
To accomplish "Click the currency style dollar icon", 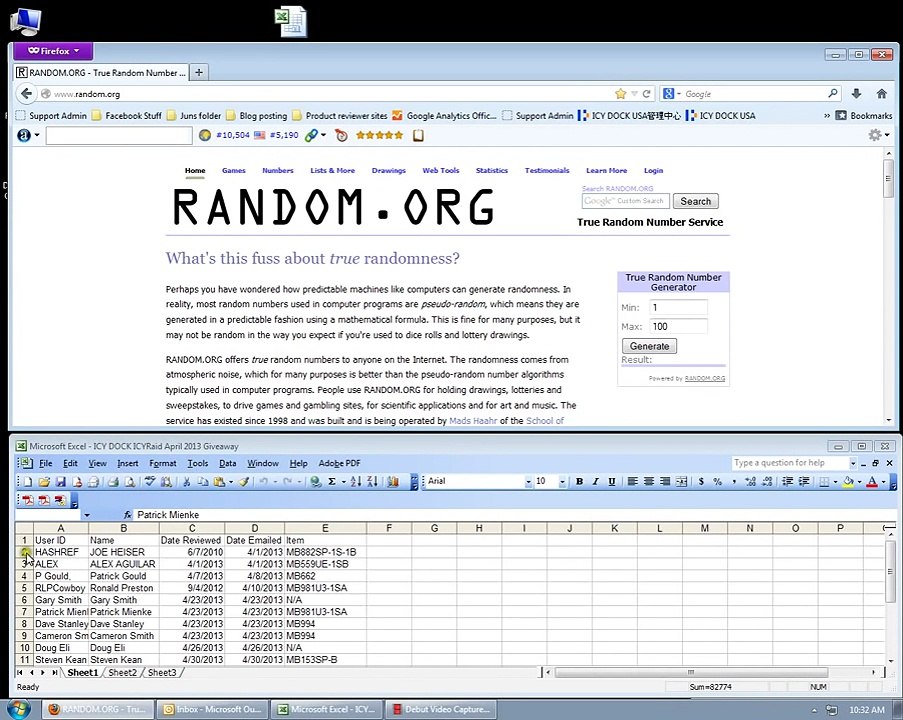I will click(x=701, y=482).
